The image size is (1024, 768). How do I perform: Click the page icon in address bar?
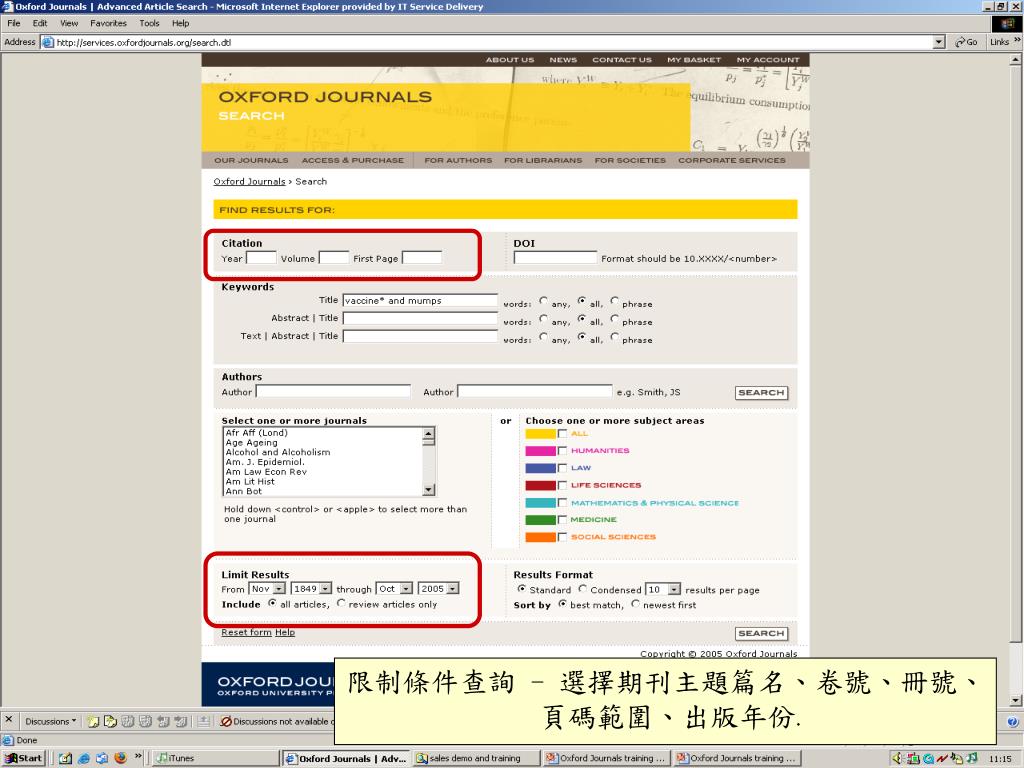(x=48, y=42)
